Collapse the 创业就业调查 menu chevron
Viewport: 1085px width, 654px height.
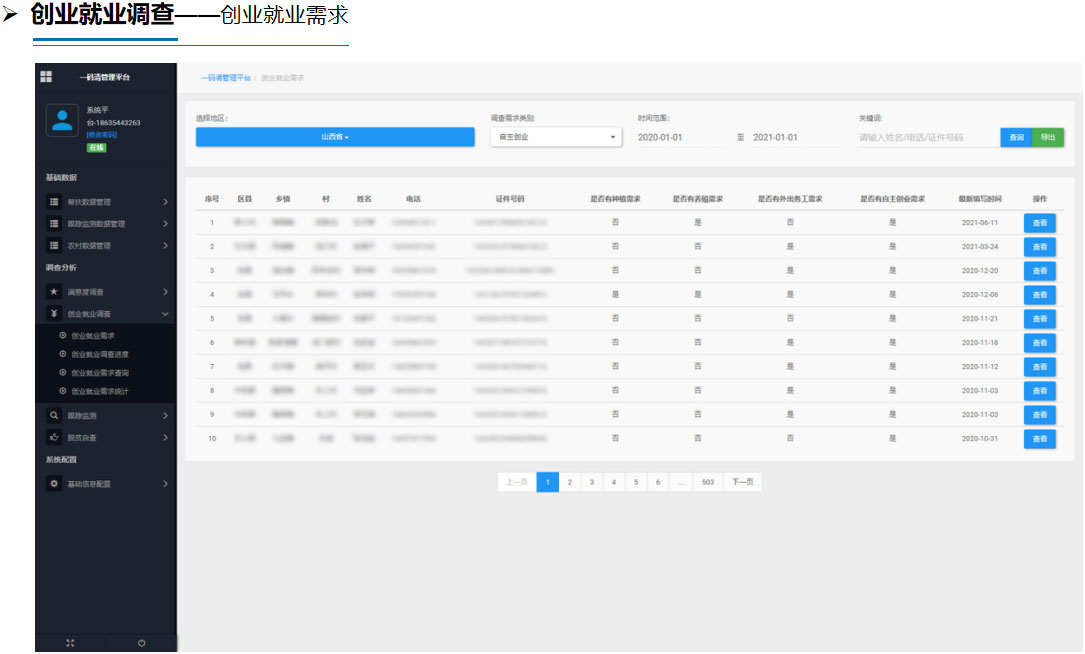pos(165,314)
